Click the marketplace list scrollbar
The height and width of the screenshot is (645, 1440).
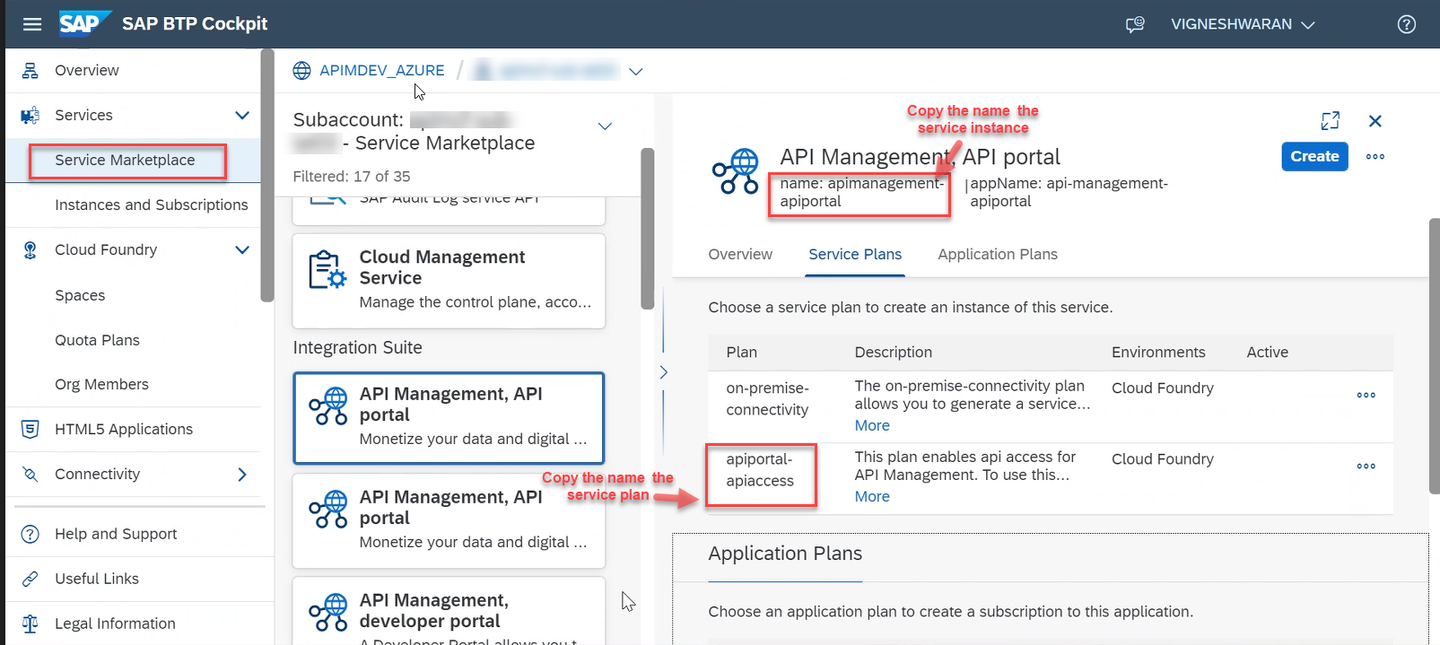point(647,228)
